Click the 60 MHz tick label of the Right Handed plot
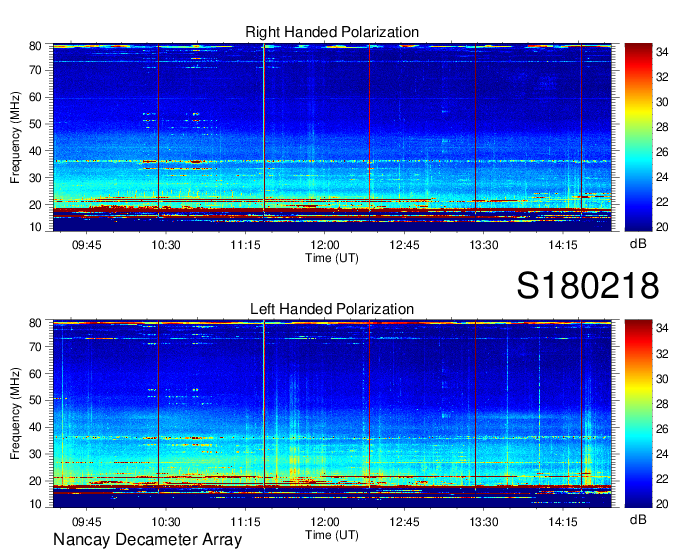 (x=35, y=97)
